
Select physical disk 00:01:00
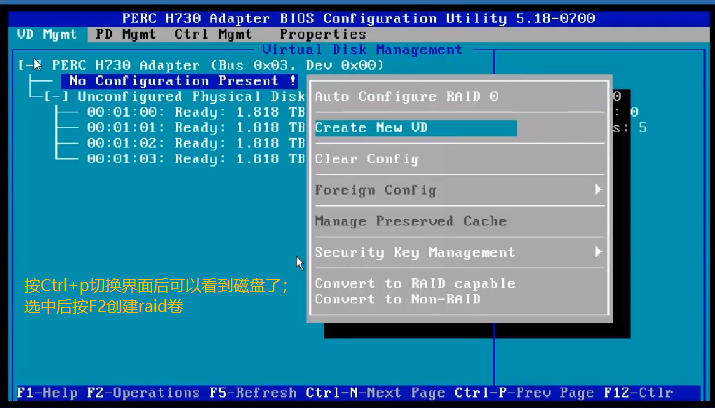pyautogui.click(x=196, y=112)
